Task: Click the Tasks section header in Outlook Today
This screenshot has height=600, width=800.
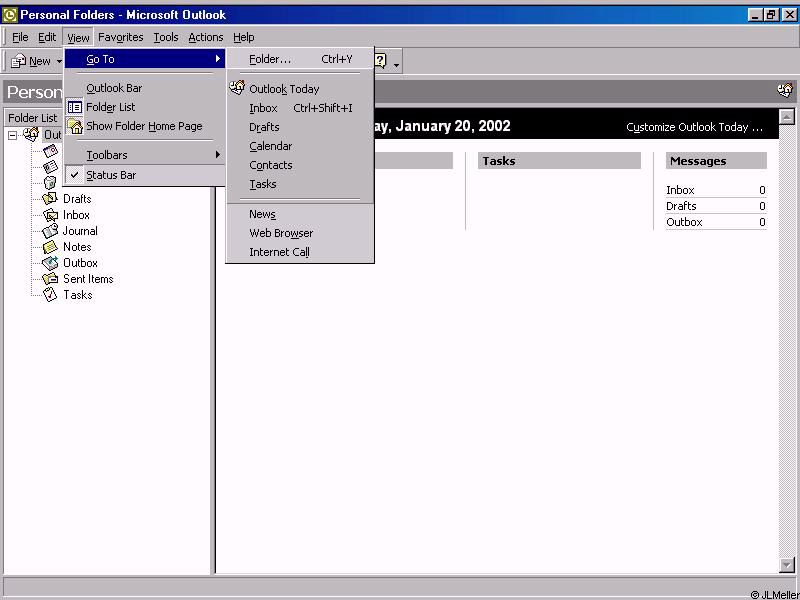Action: [x=559, y=161]
